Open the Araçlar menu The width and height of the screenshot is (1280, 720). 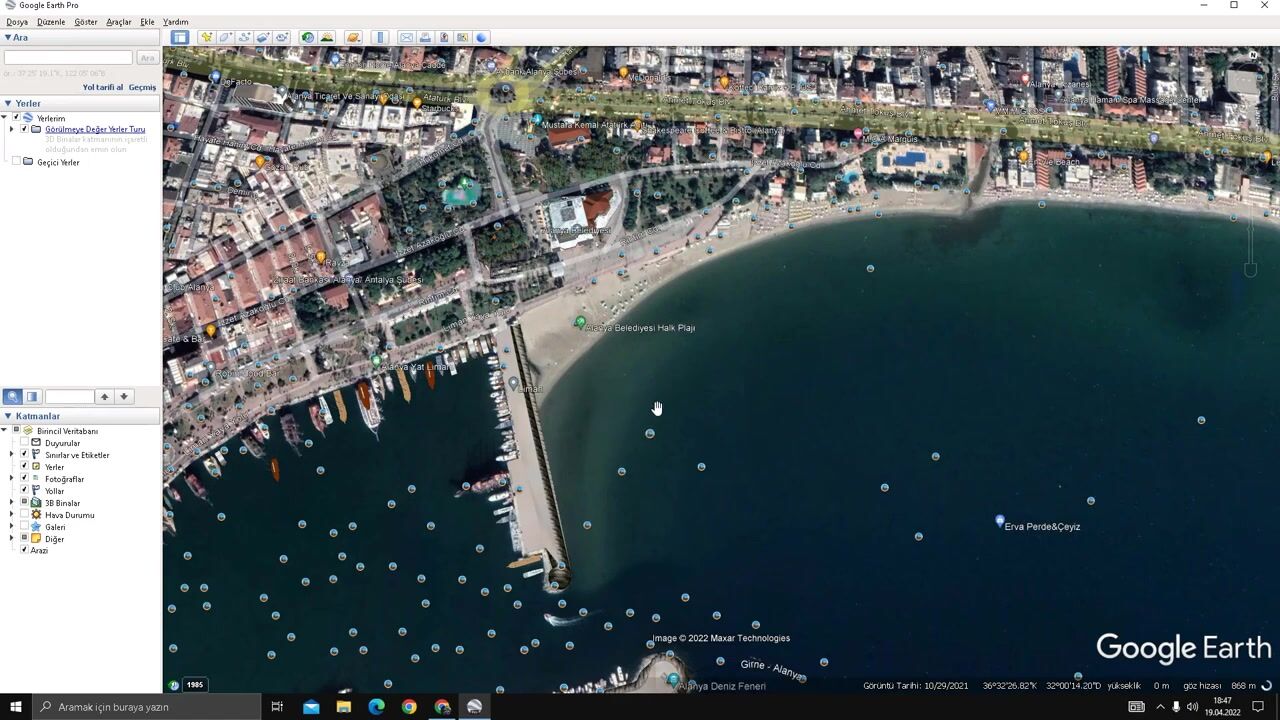tap(118, 22)
